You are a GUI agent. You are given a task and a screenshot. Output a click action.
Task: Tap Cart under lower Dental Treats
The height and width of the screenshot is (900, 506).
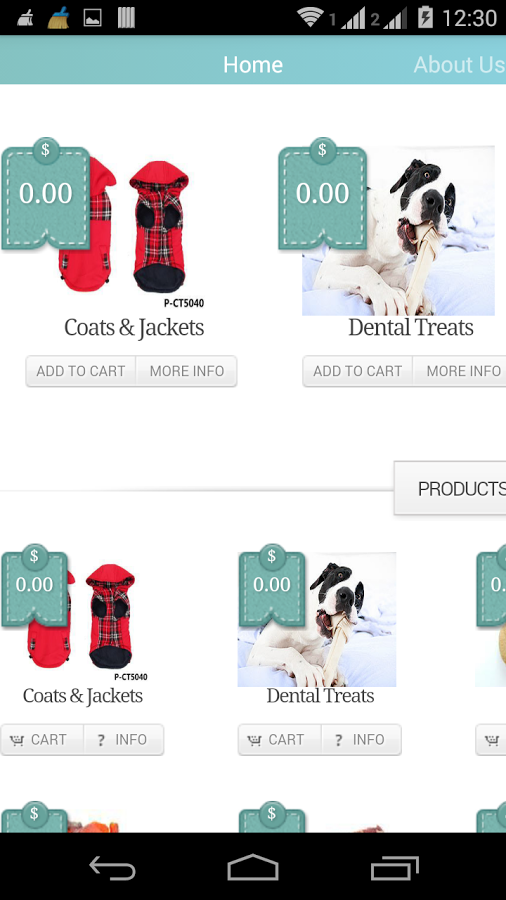point(280,739)
